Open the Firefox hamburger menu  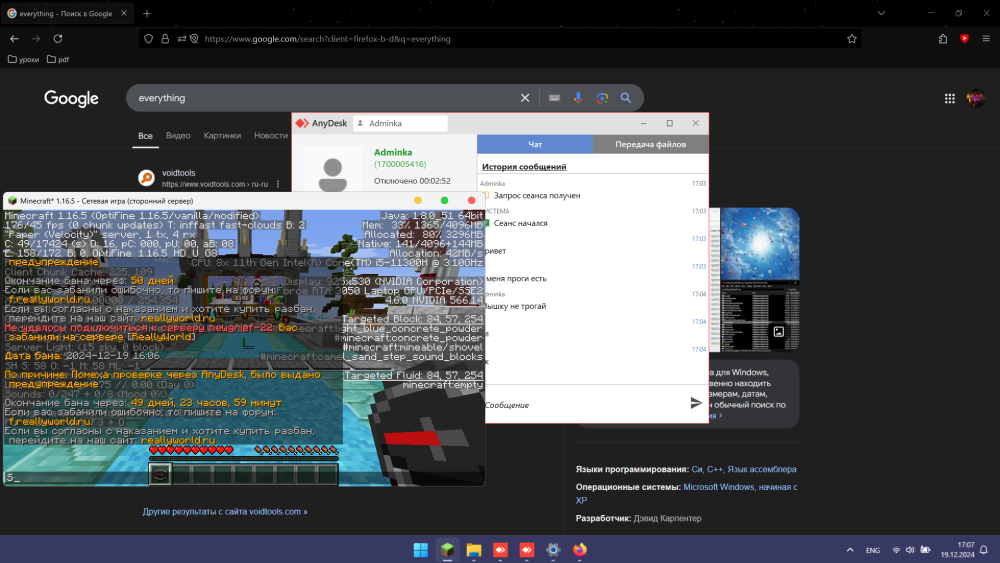[986, 39]
